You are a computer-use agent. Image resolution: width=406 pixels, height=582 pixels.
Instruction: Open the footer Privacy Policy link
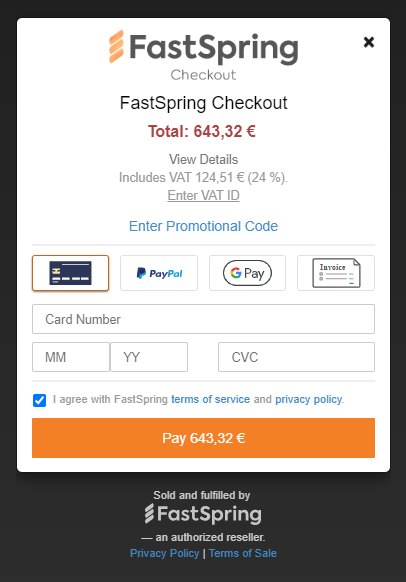(x=164, y=553)
